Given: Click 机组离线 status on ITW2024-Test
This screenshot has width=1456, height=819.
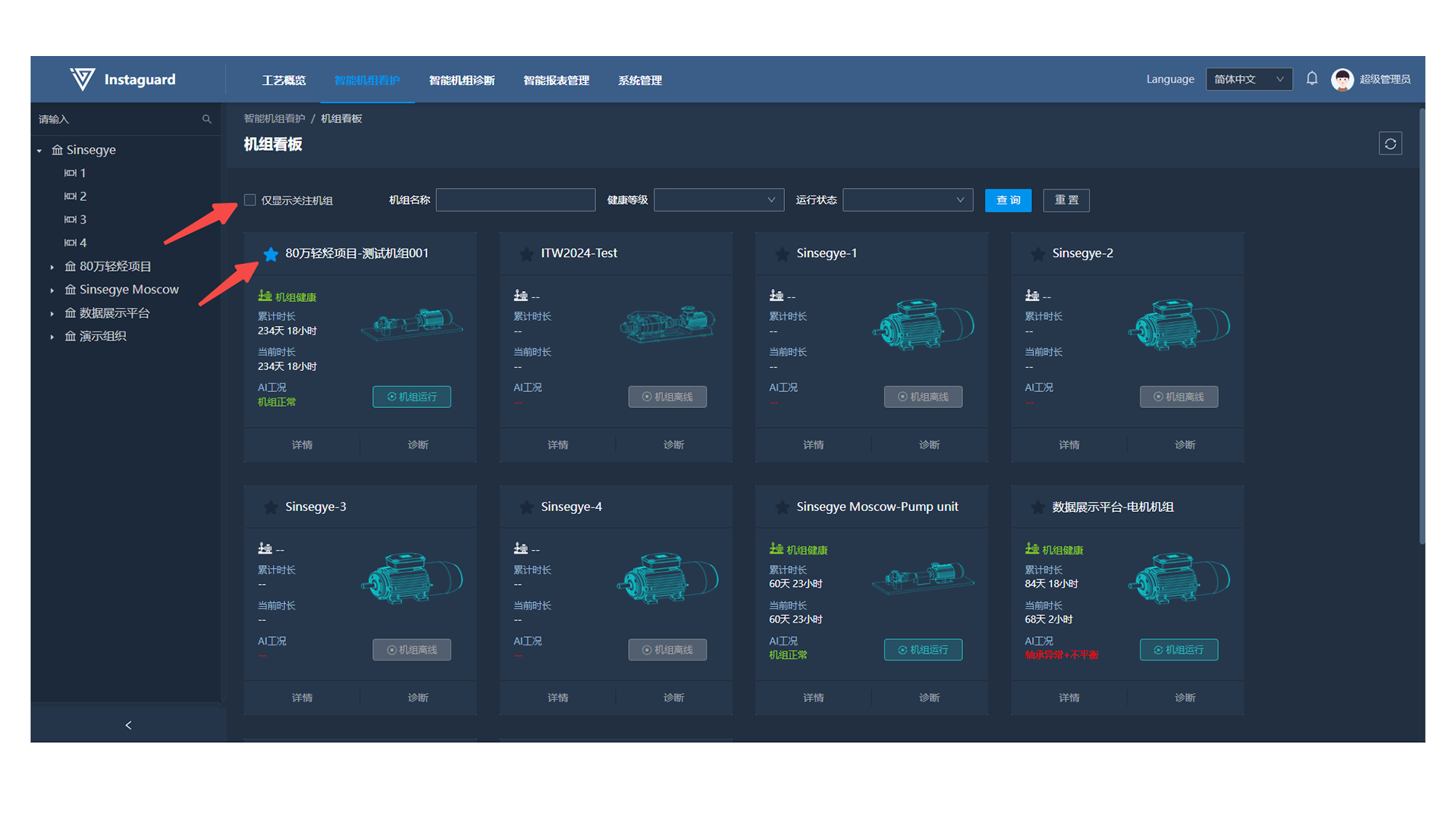Looking at the screenshot, I should [x=667, y=397].
